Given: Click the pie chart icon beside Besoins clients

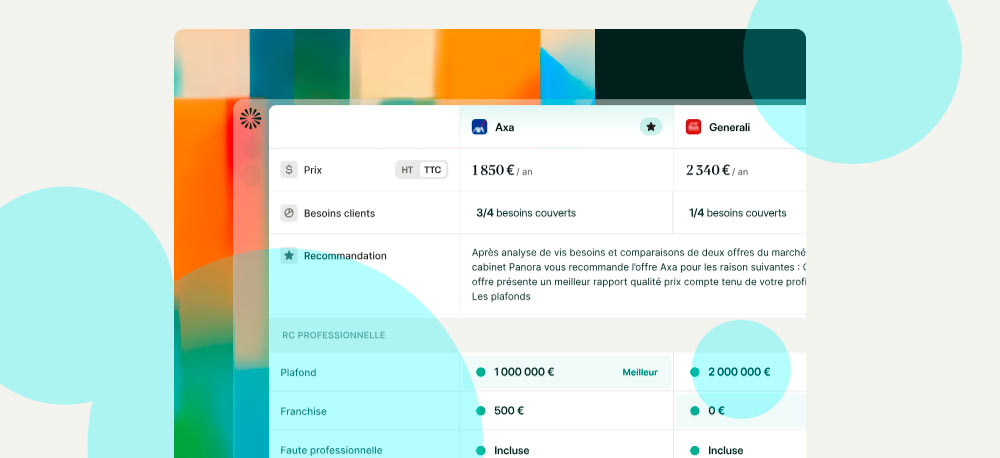Looking at the screenshot, I should [x=289, y=213].
